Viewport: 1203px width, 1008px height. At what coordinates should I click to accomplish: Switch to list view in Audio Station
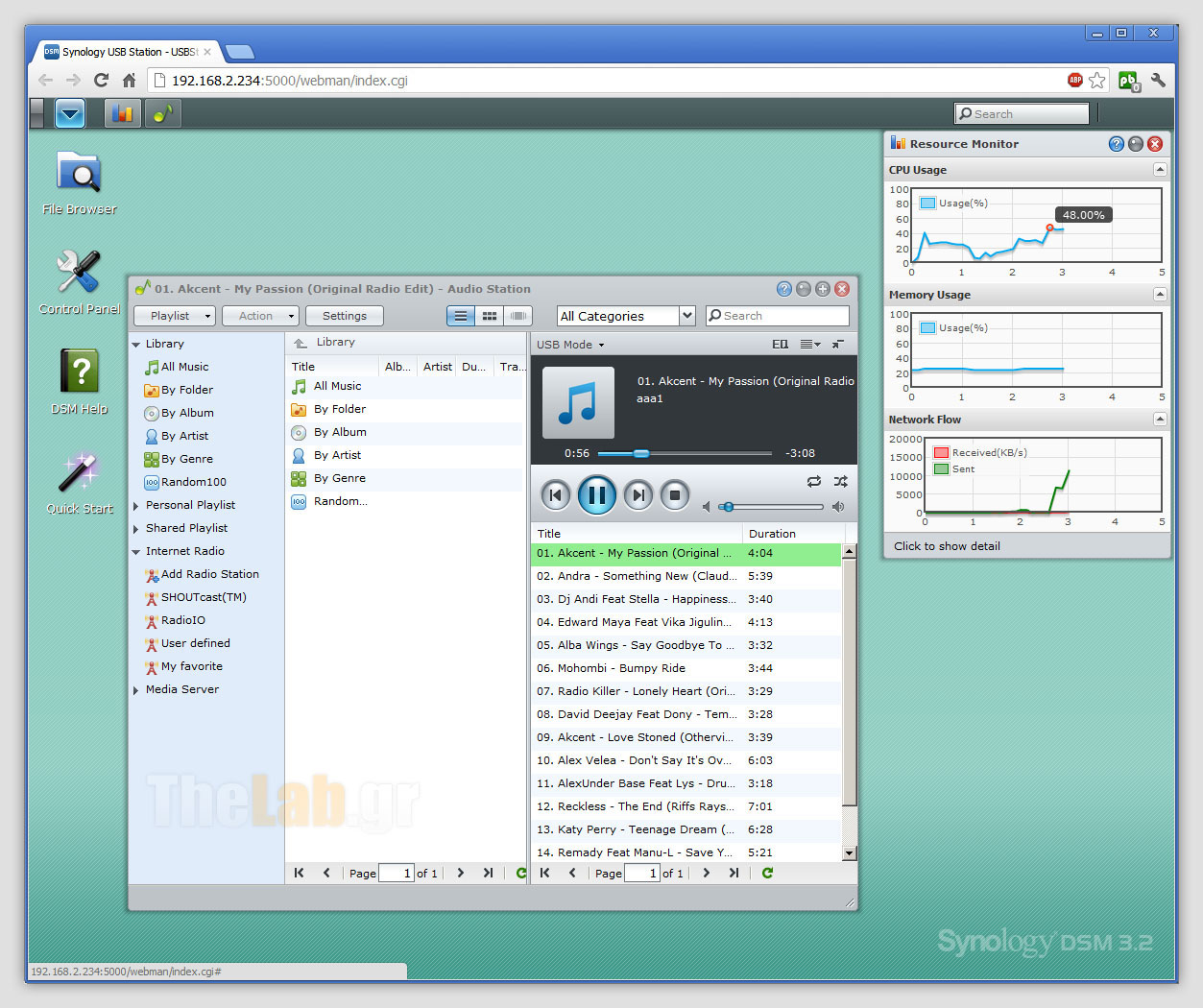pos(461,316)
